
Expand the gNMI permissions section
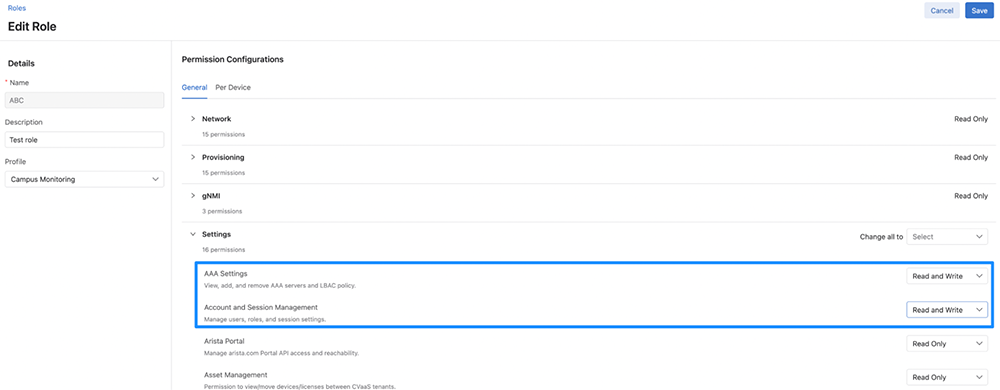[193, 196]
